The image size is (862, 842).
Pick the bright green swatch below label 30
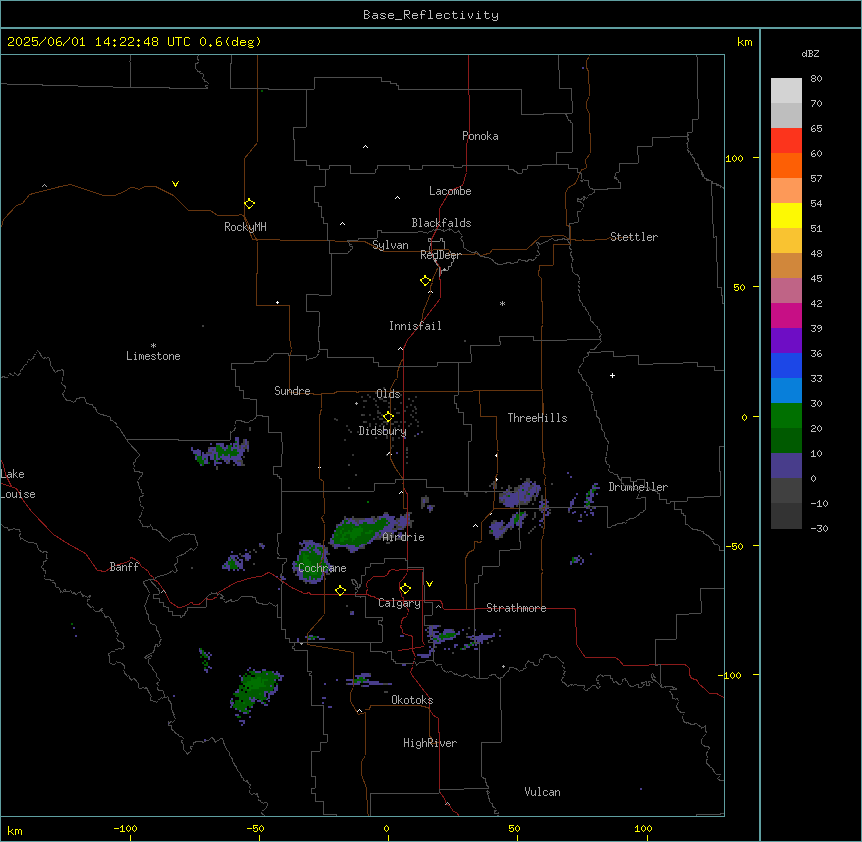pos(786,416)
